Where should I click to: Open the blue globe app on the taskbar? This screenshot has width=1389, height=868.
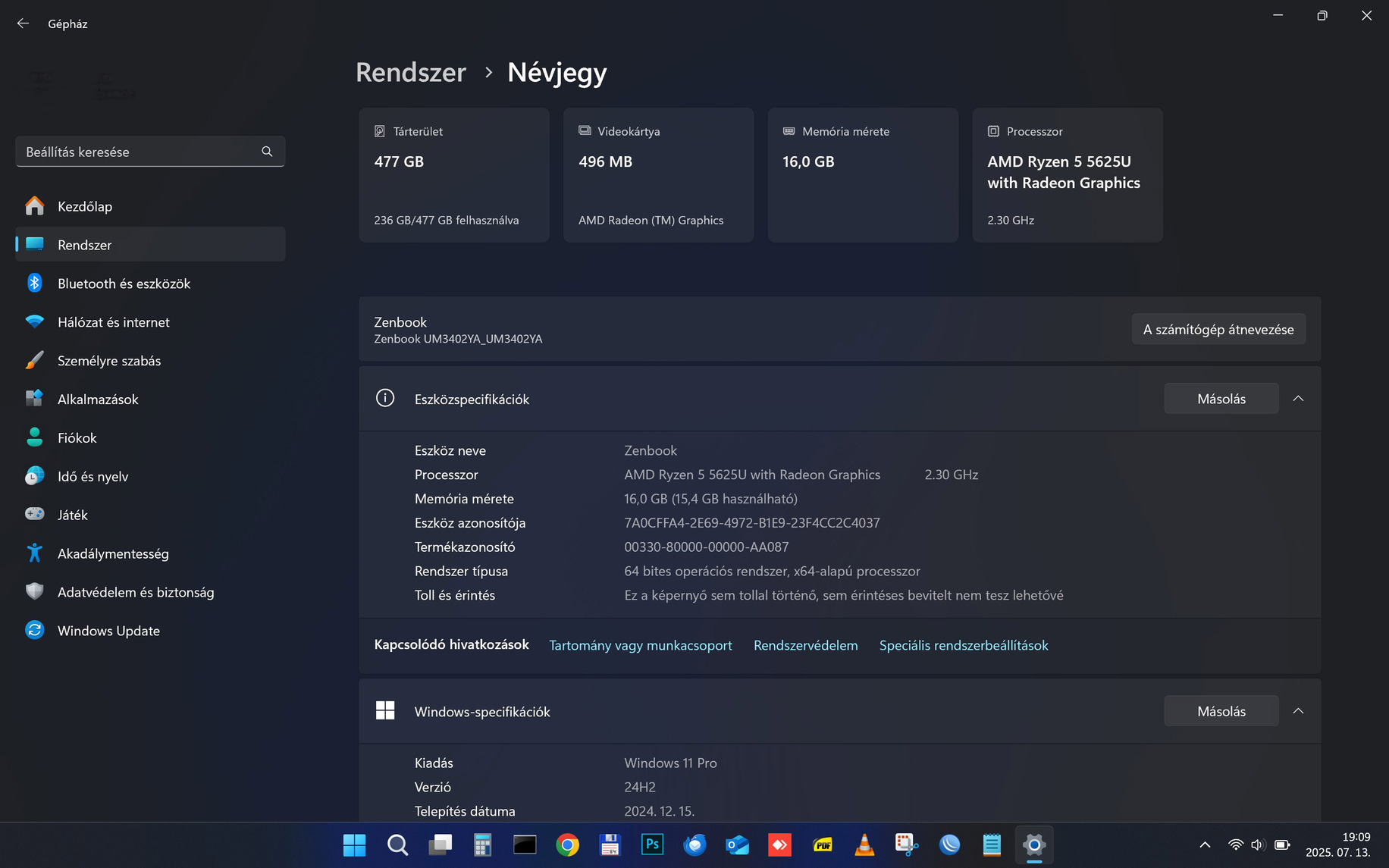pyautogui.click(x=949, y=844)
